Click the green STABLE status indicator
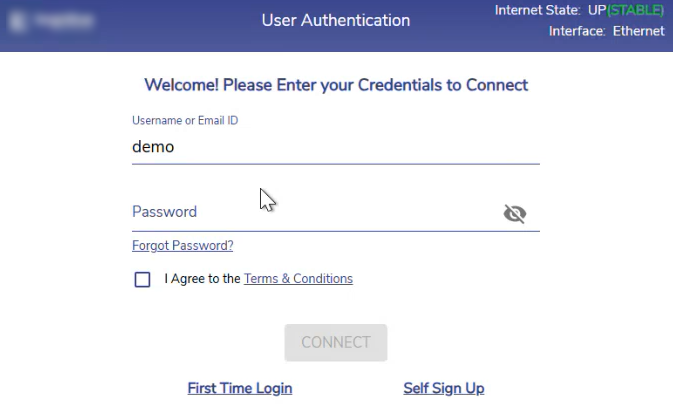Screen dimensions: 673x407 (636, 11)
